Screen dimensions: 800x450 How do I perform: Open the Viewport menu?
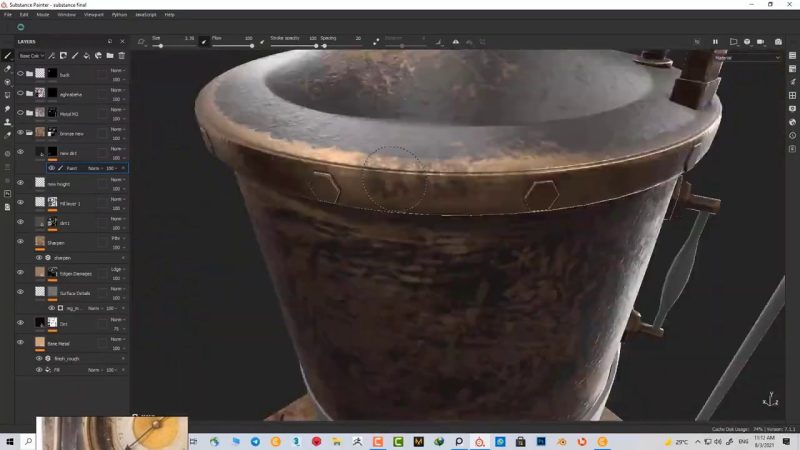pyautogui.click(x=92, y=15)
